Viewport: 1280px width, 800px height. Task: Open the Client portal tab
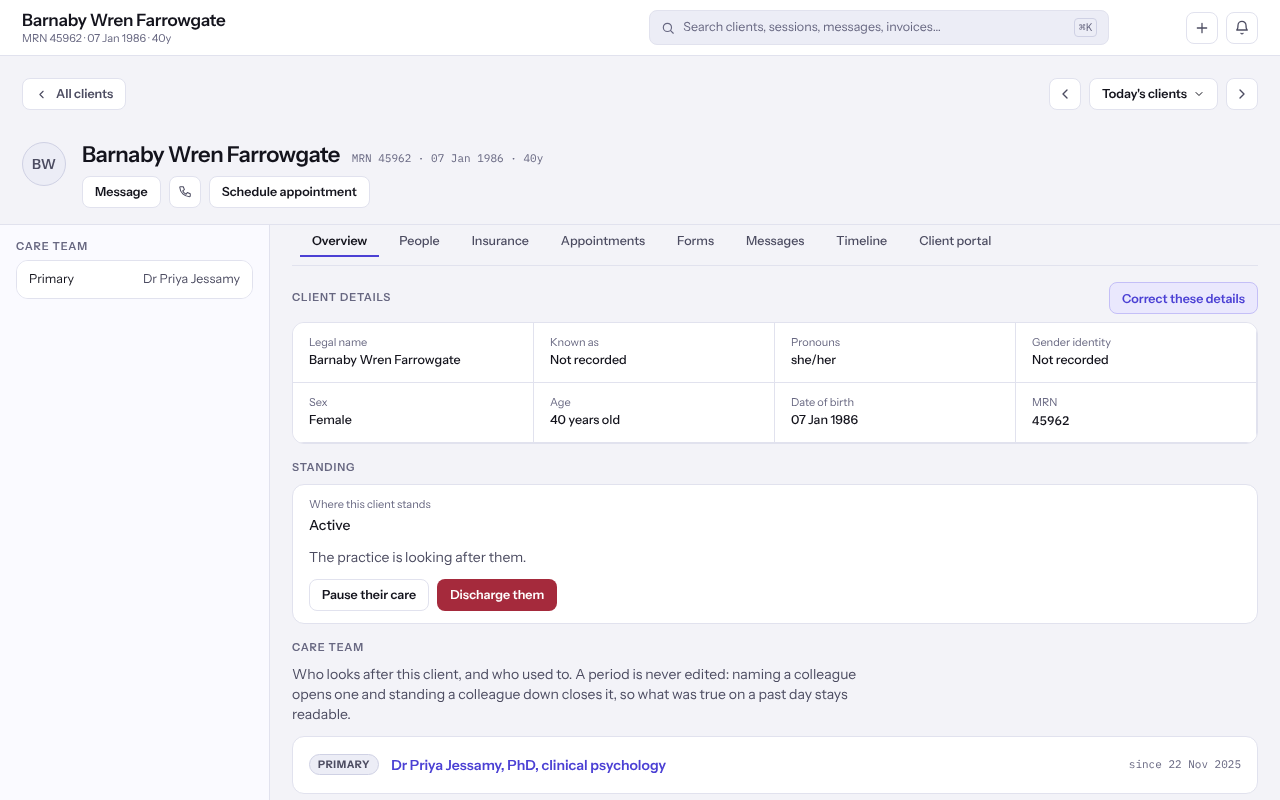coord(955,241)
